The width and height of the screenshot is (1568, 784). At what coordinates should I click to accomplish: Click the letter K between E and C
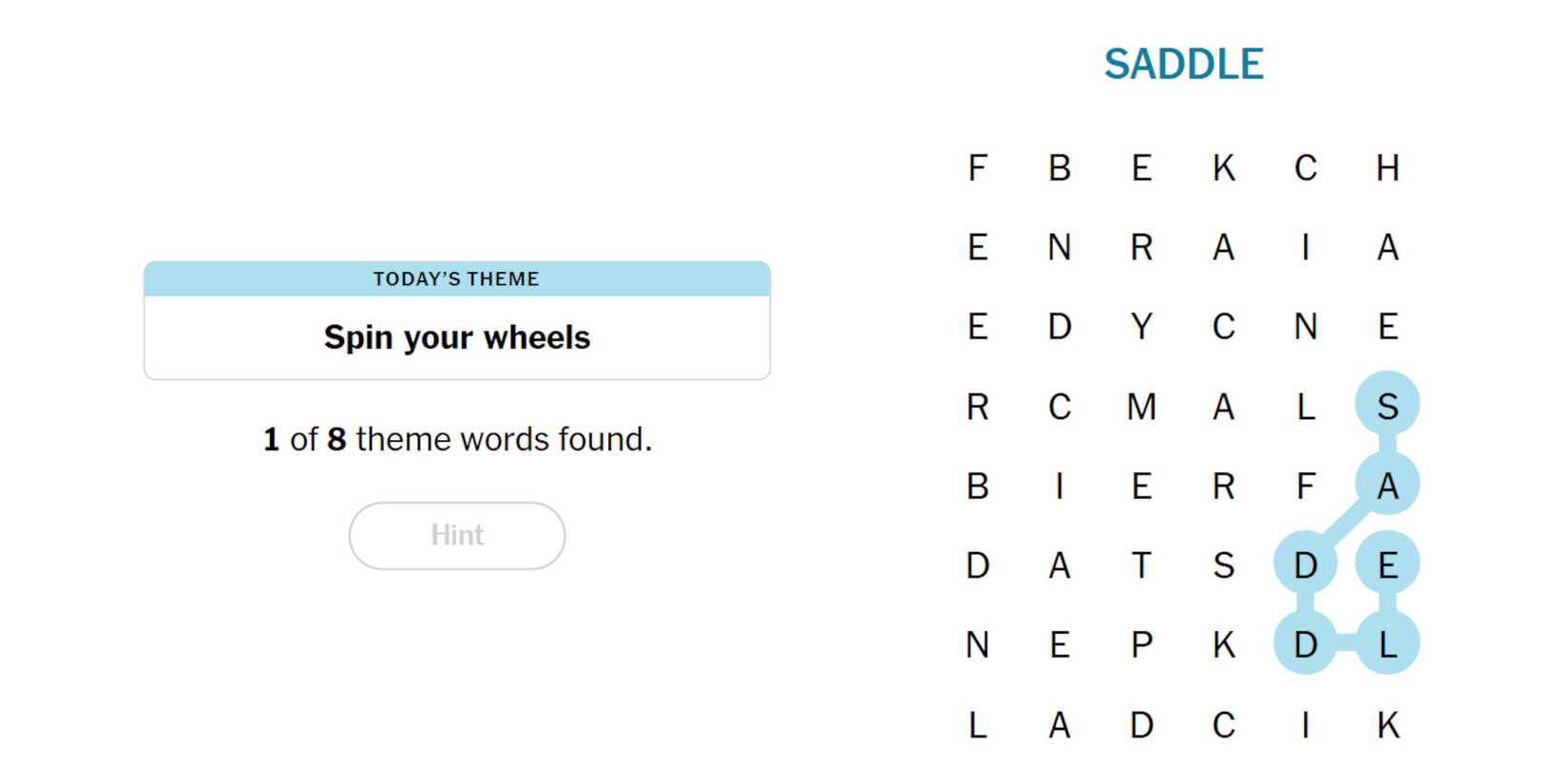(1224, 168)
